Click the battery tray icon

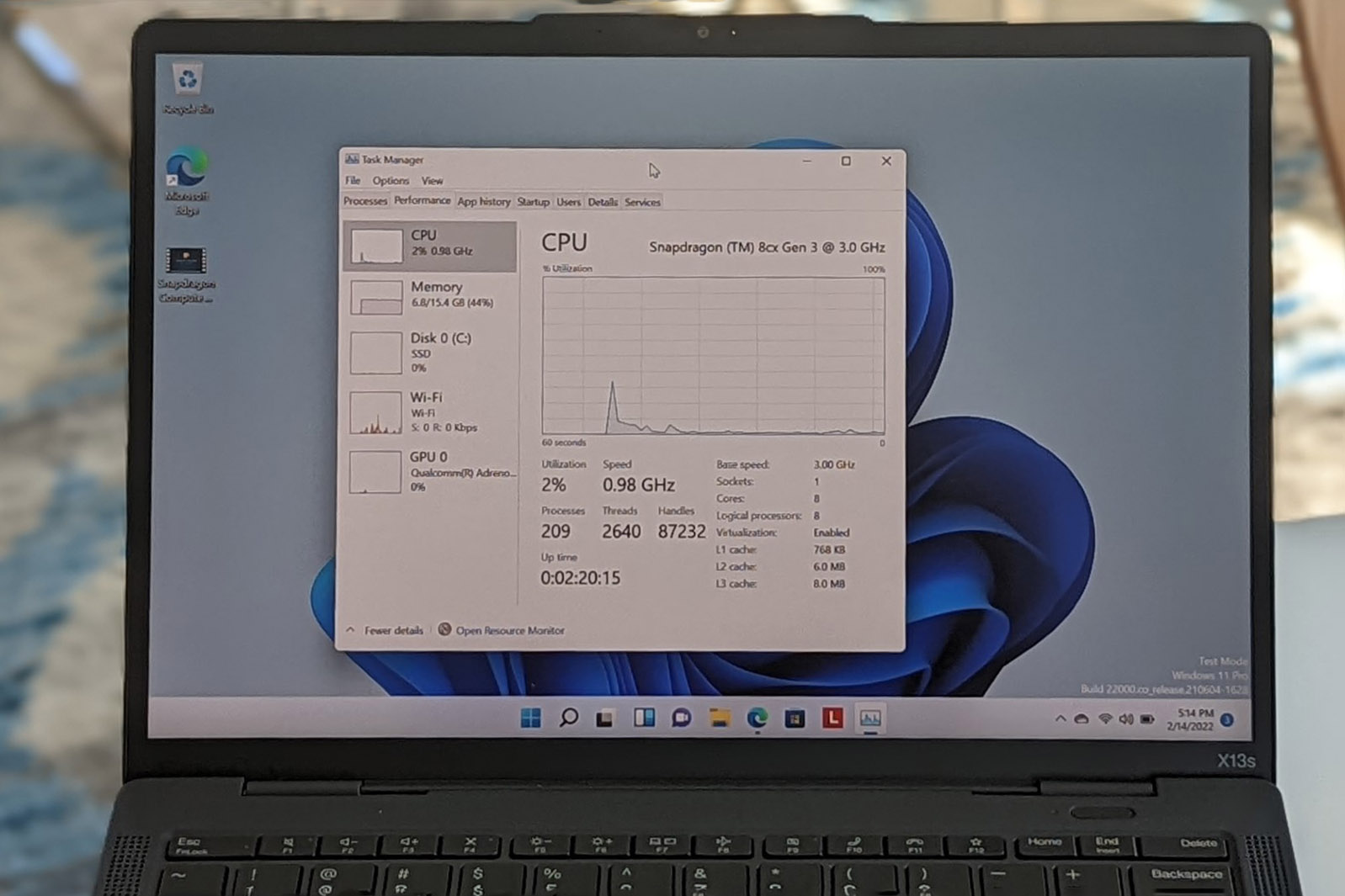1146,719
